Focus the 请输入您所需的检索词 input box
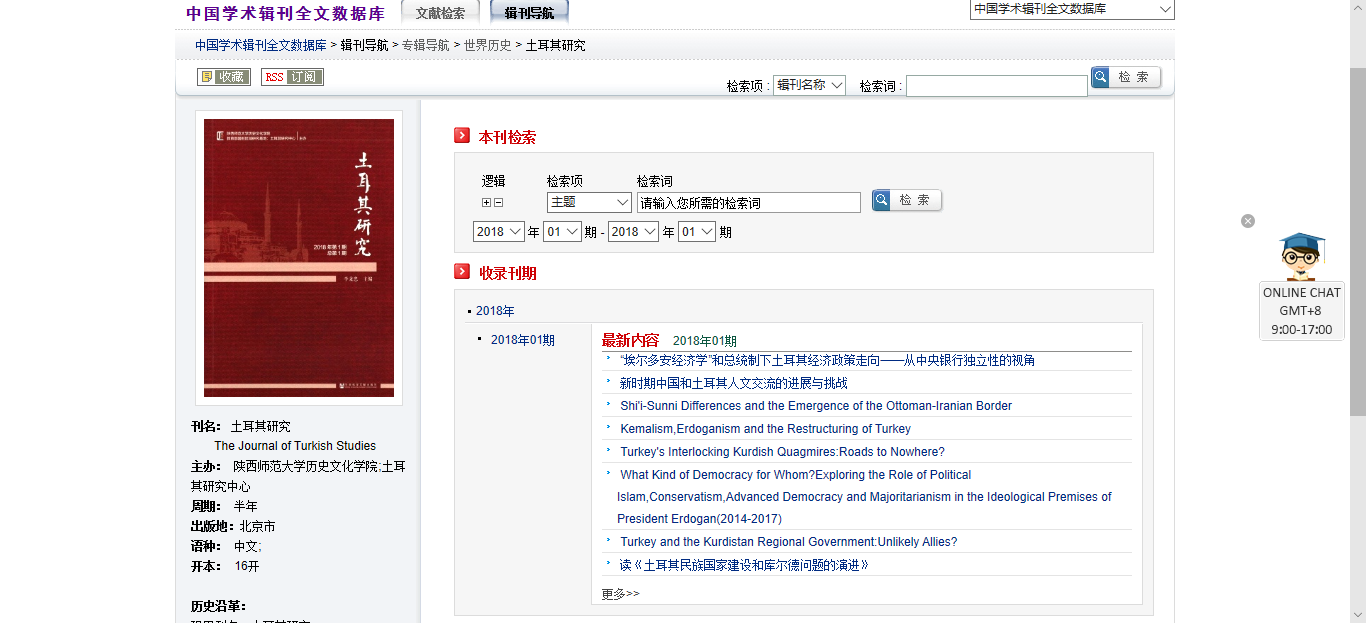 coord(748,203)
